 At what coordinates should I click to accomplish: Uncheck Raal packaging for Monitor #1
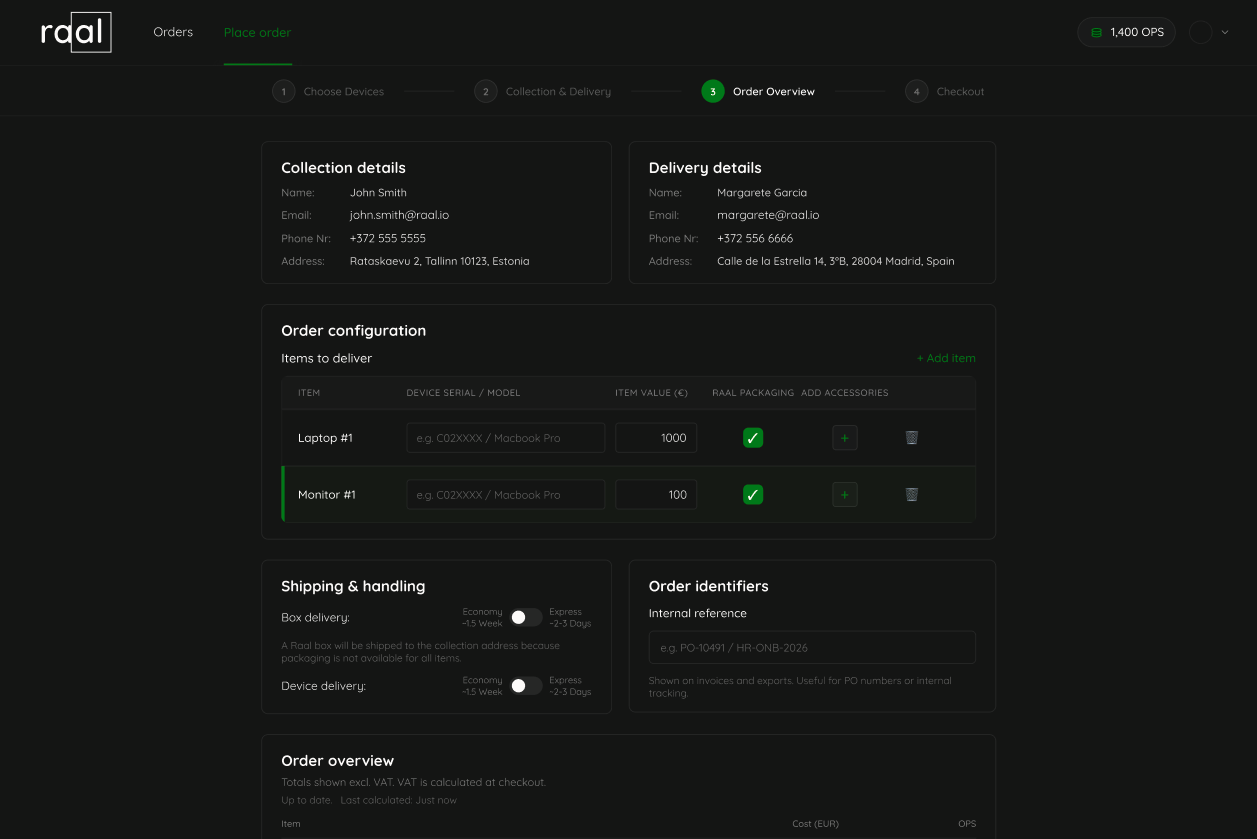(753, 494)
